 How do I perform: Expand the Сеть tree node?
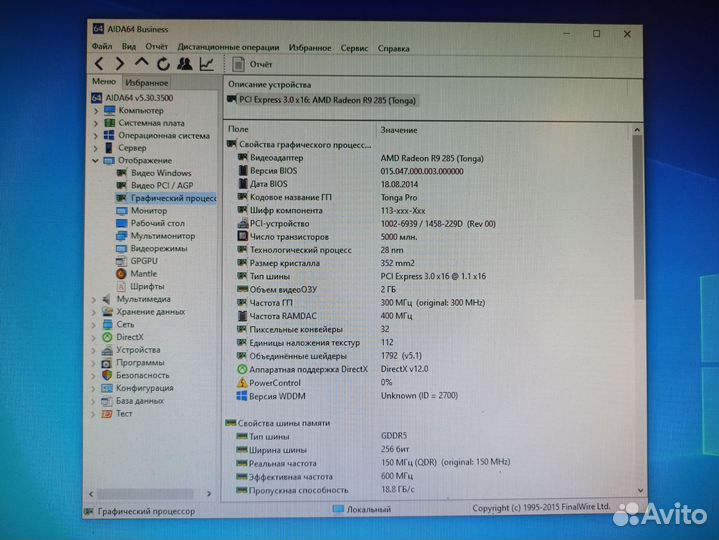tap(94, 325)
